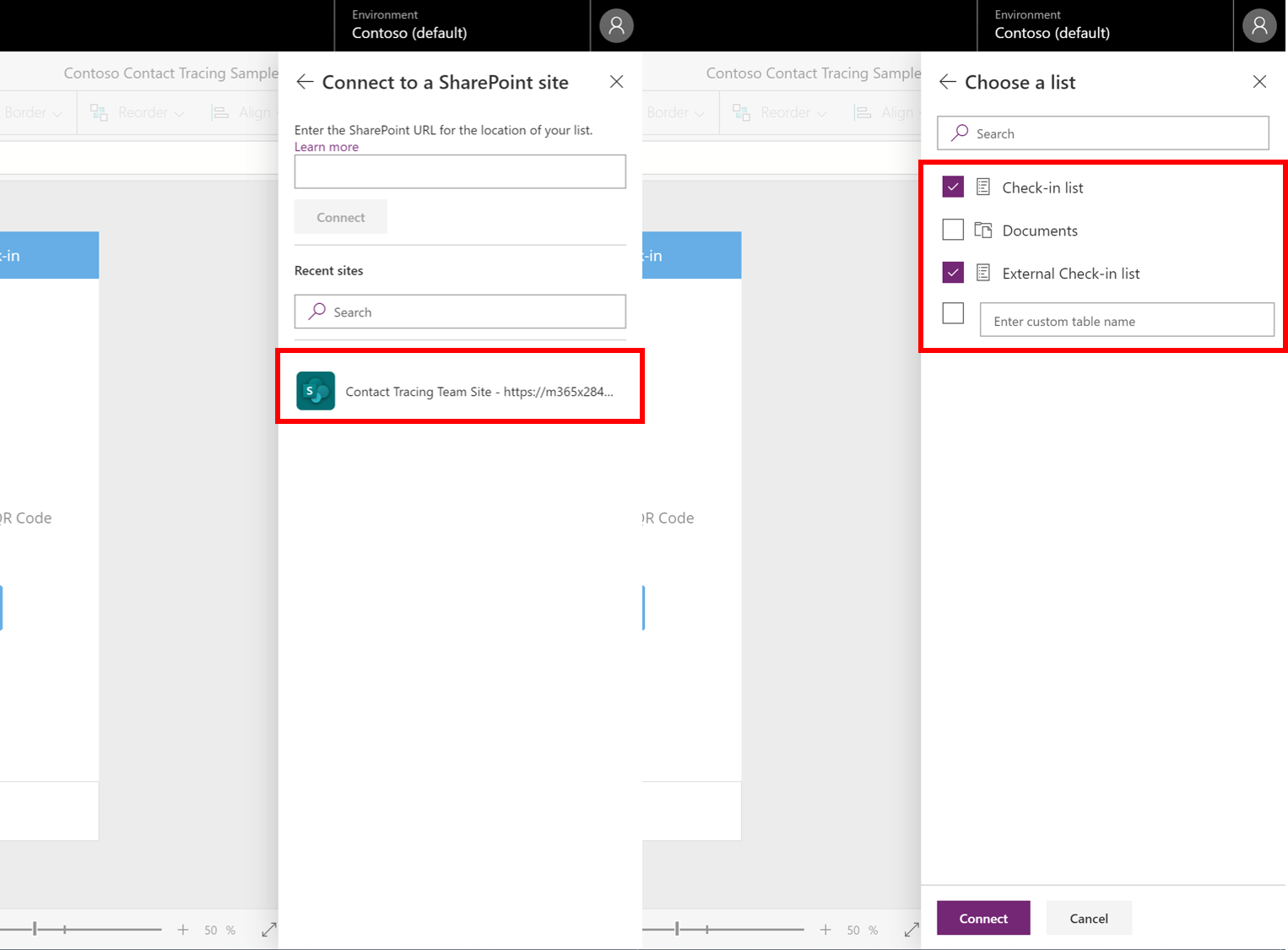1288x950 pixels.
Task: Go back from Choose a list panel
Action: pyautogui.click(x=948, y=82)
